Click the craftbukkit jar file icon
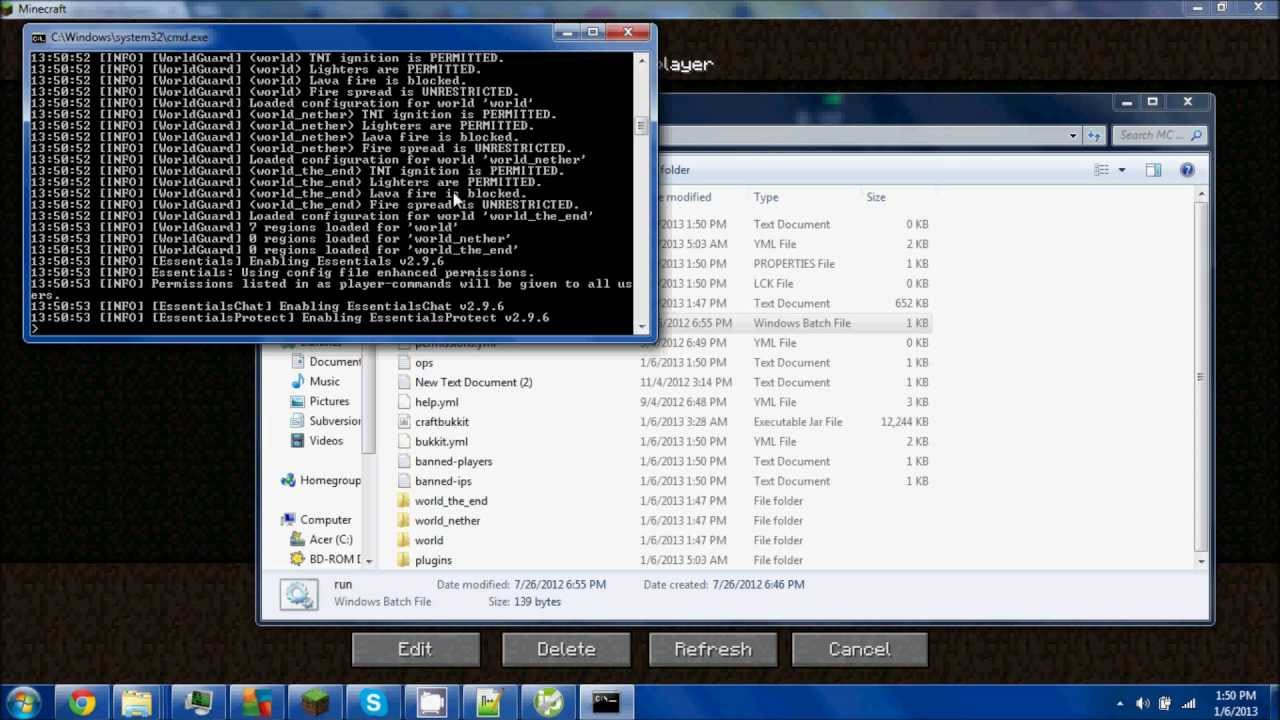1280x720 pixels. coord(404,422)
